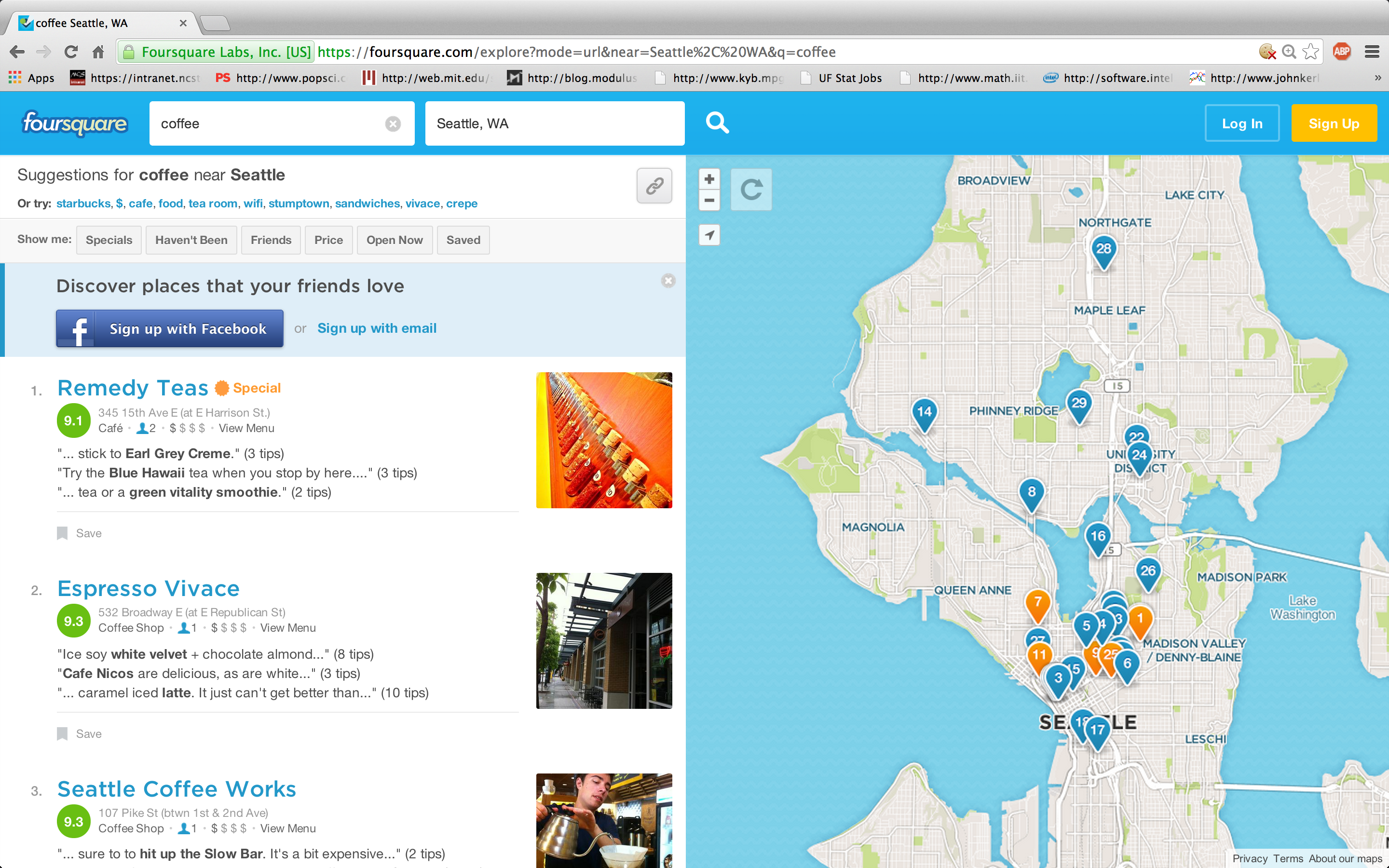The height and width of the screenshot is (868, 1389).
Task: Try the crepe suggestion
Action: tap(462, 203)
